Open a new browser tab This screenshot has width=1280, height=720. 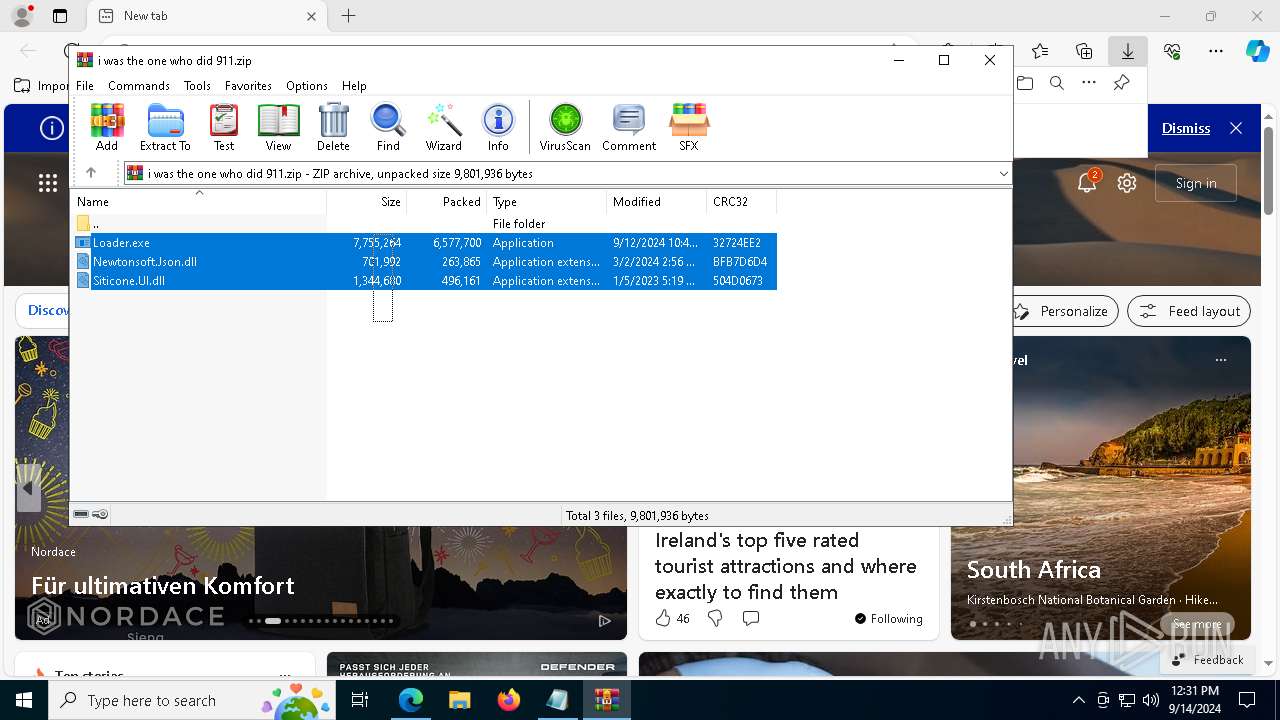pyautogui.click(x=348, y=16)
